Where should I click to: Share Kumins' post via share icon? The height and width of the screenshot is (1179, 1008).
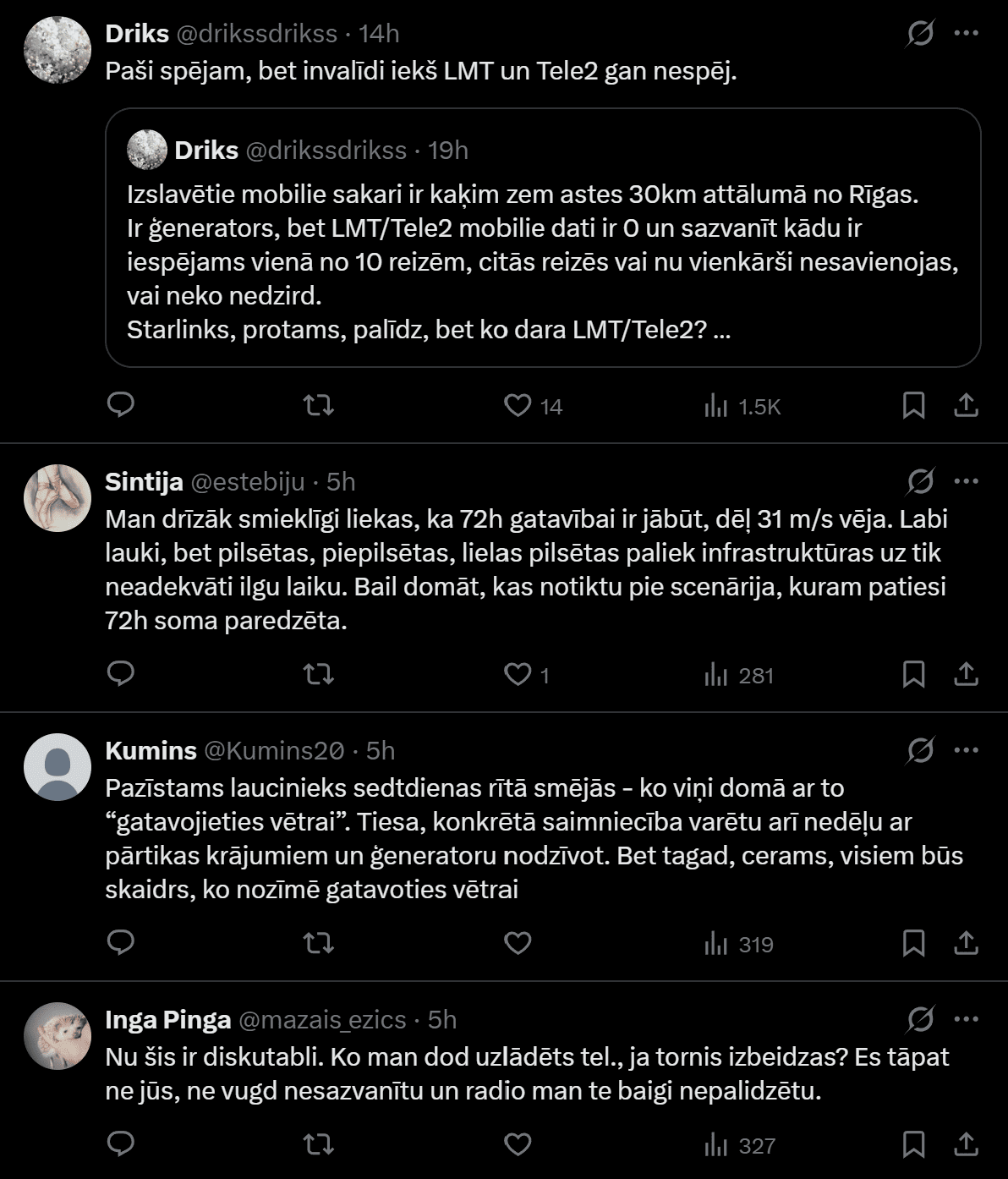[966, 944]
